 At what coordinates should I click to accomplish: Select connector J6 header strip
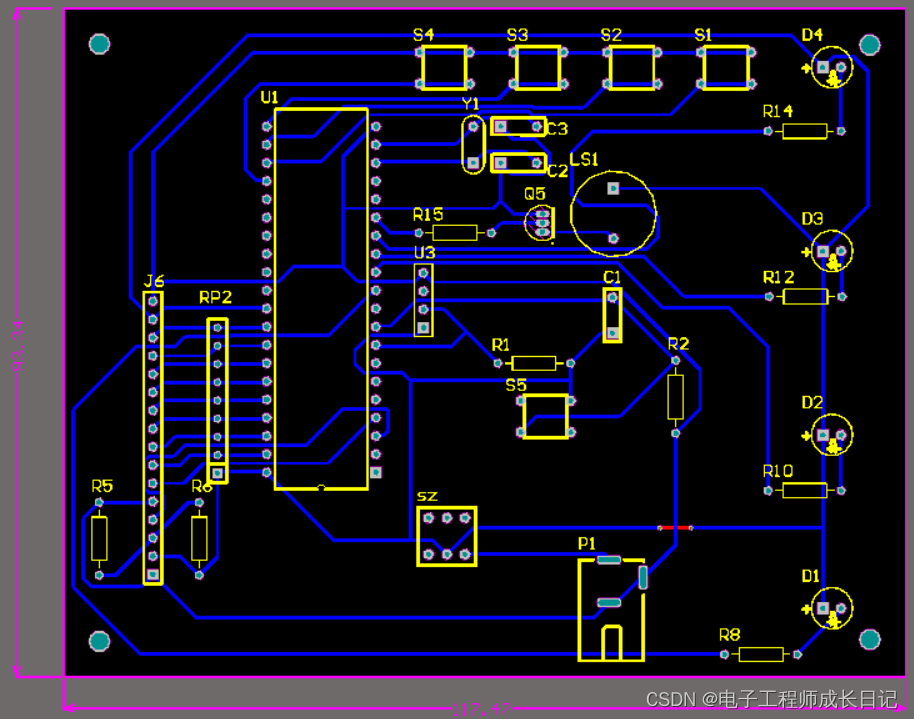click(153, 437)
